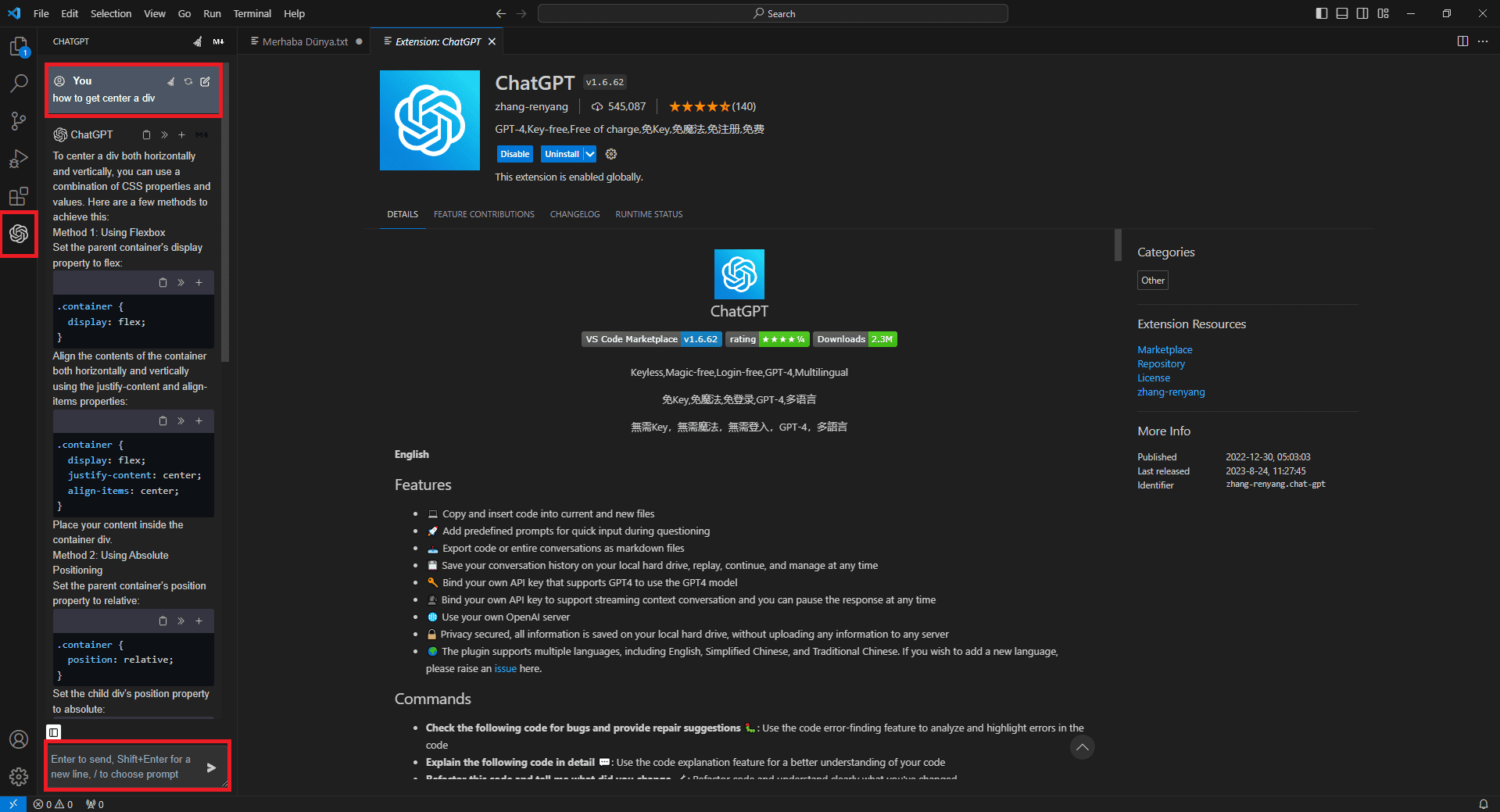This screenshot has width=1500, height=812.
Task: Click the refresh icon on You message
Action: tap(188, 81)
